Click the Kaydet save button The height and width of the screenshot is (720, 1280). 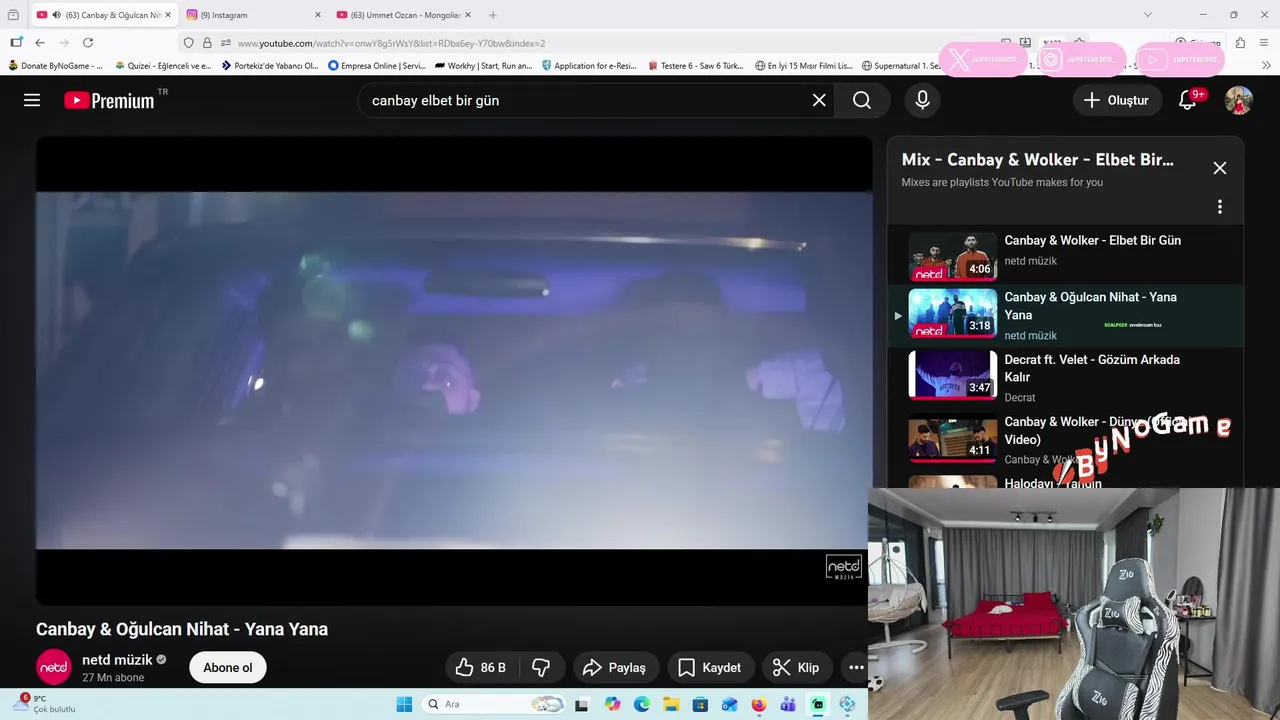(709, 667)
